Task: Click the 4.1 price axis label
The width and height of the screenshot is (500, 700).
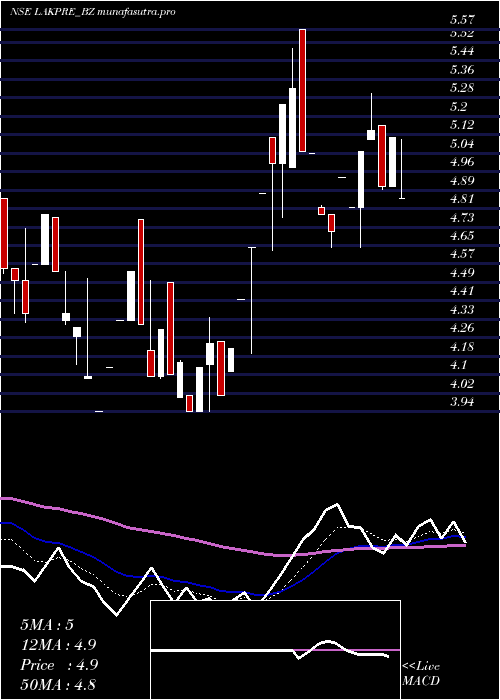Action: (x=458, y=365)
